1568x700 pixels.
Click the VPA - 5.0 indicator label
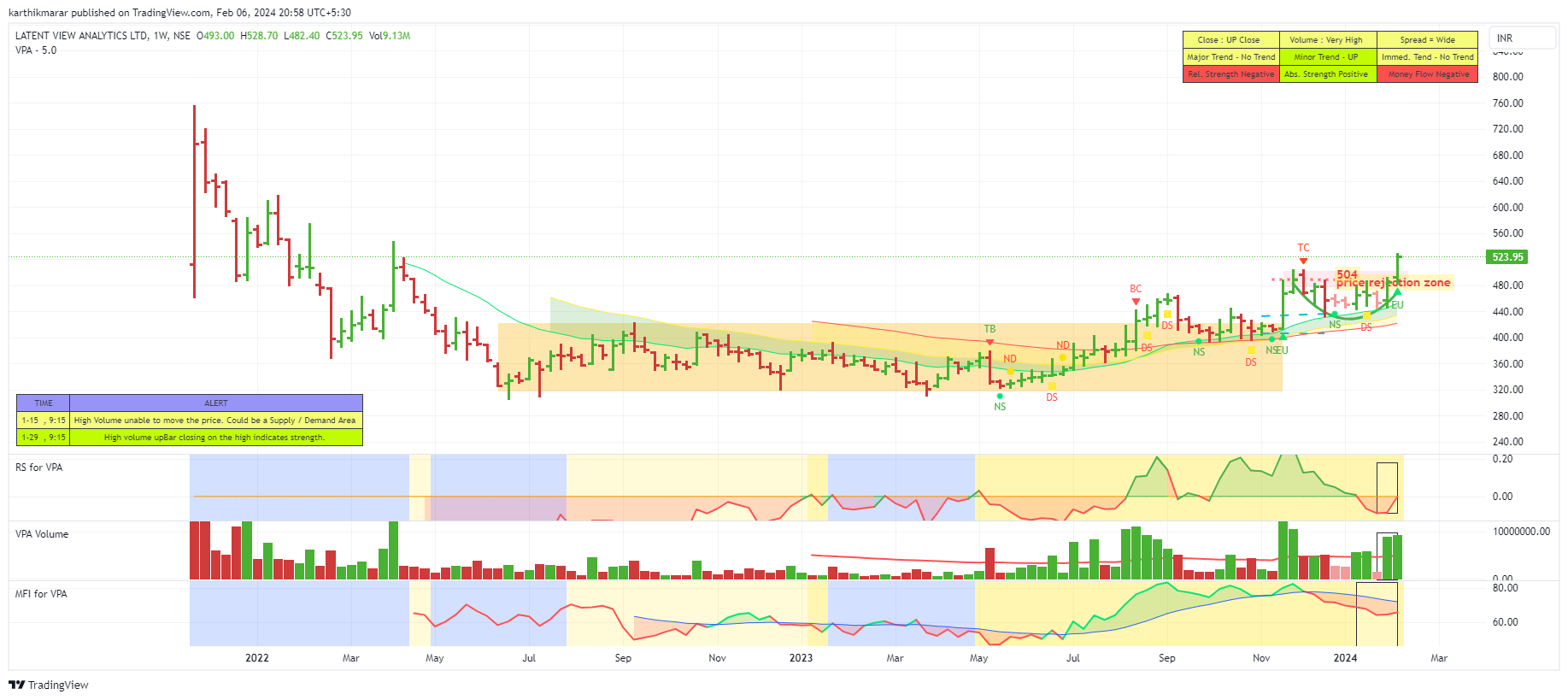coord(36,50)
